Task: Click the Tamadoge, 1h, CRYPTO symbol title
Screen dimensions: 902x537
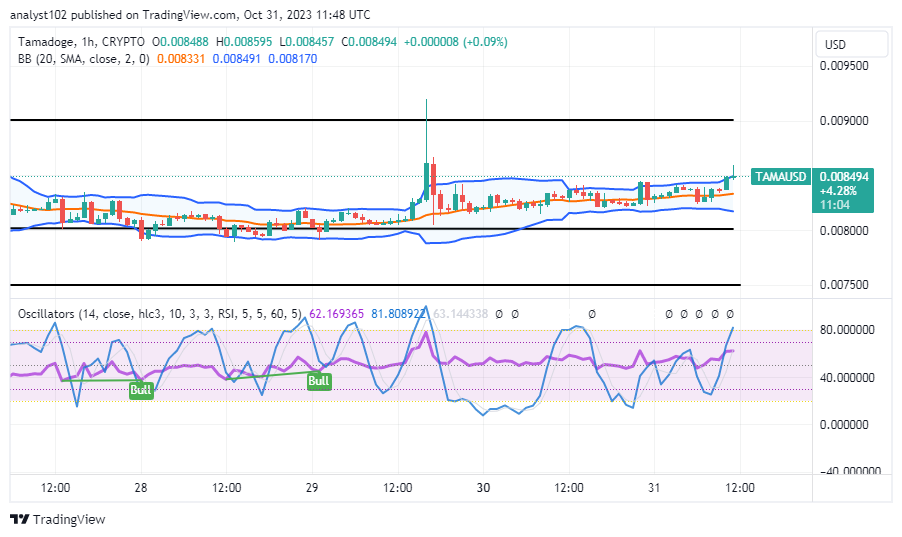Action: pyautogui.click(x=81, y=42)
